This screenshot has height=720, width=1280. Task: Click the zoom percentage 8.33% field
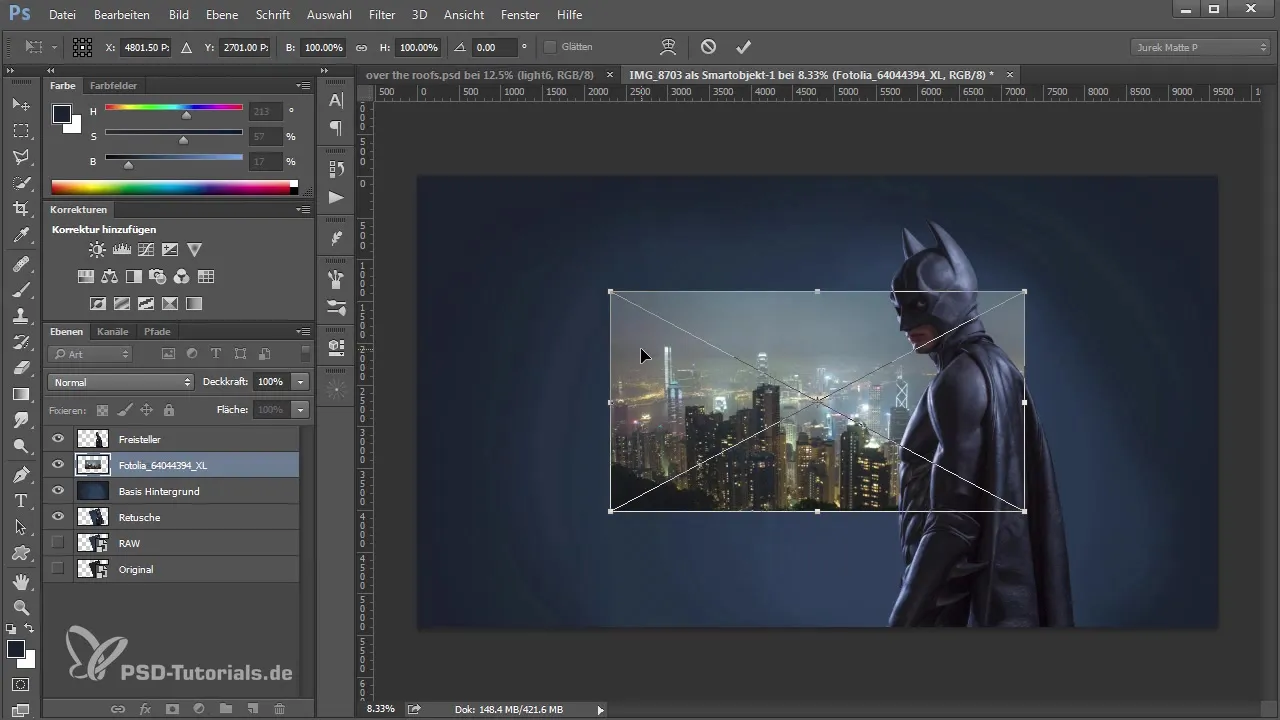380,709
